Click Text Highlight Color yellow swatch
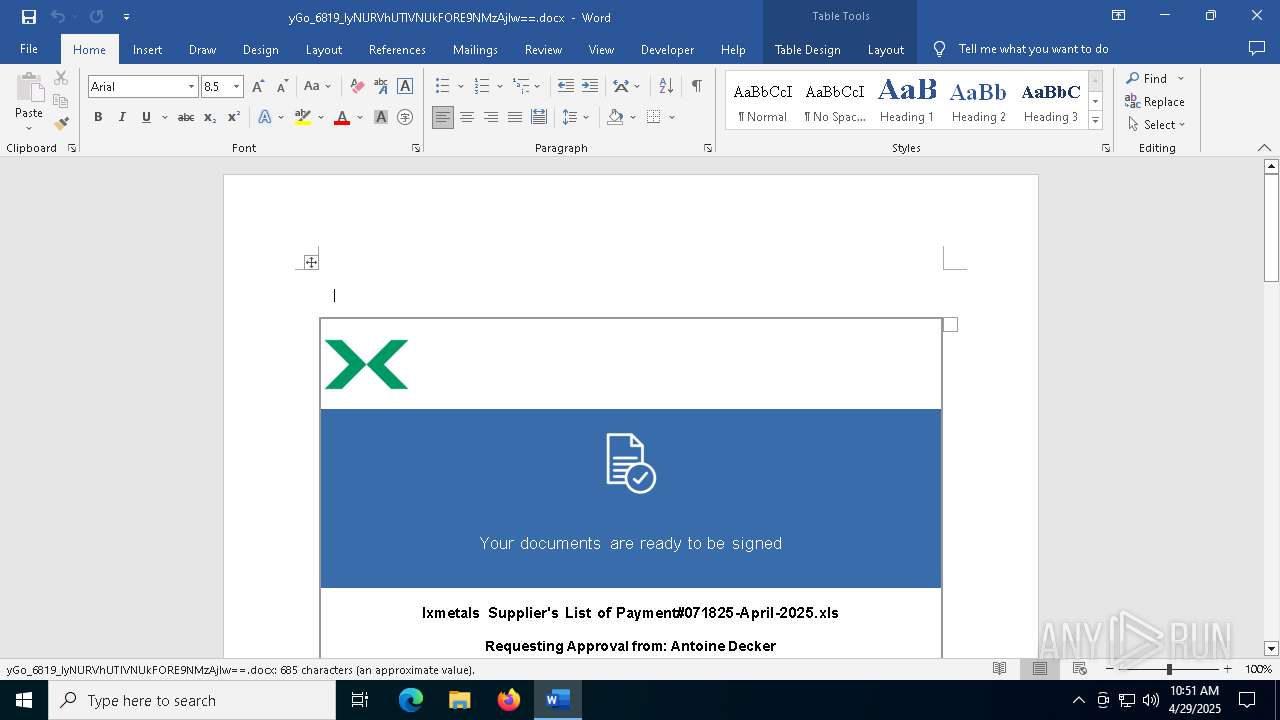 point(303,117)
